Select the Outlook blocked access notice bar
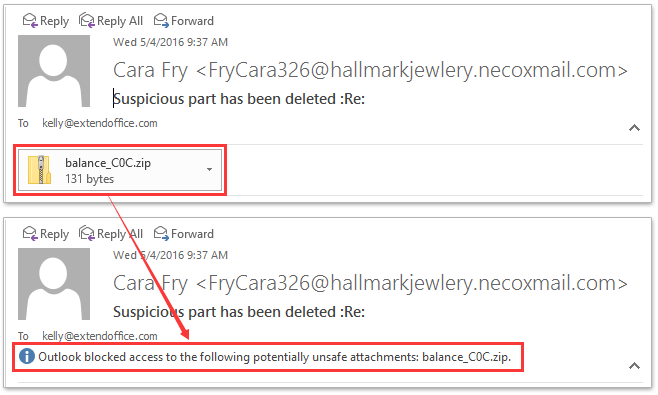 point(268,357)
